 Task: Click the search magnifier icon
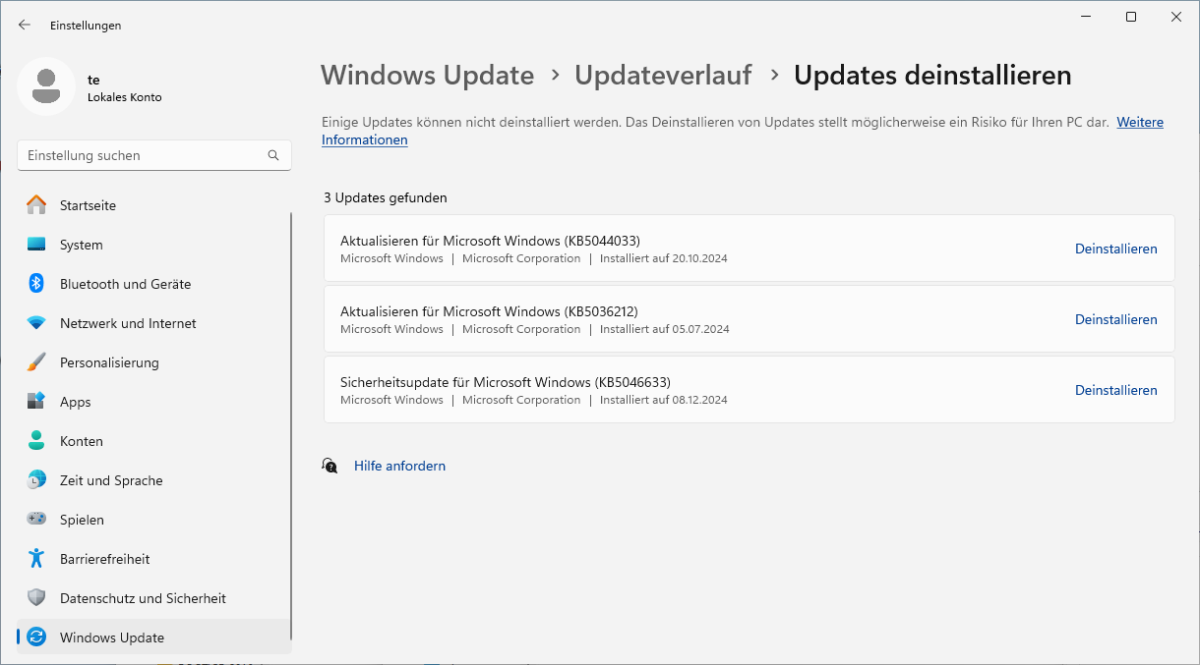[x=273, y=156]
